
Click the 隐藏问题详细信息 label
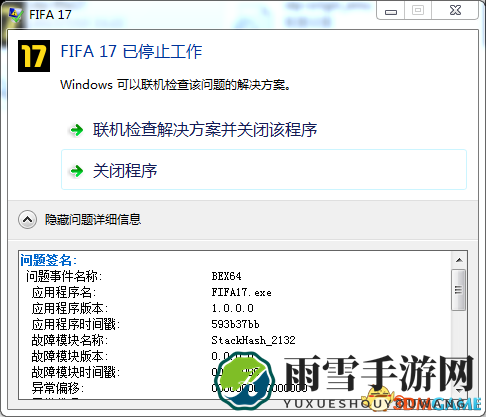click(x=93, y=220)
